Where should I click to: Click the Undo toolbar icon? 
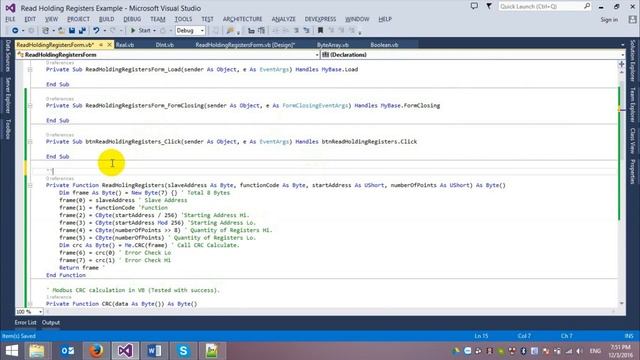tap(96, 31)
